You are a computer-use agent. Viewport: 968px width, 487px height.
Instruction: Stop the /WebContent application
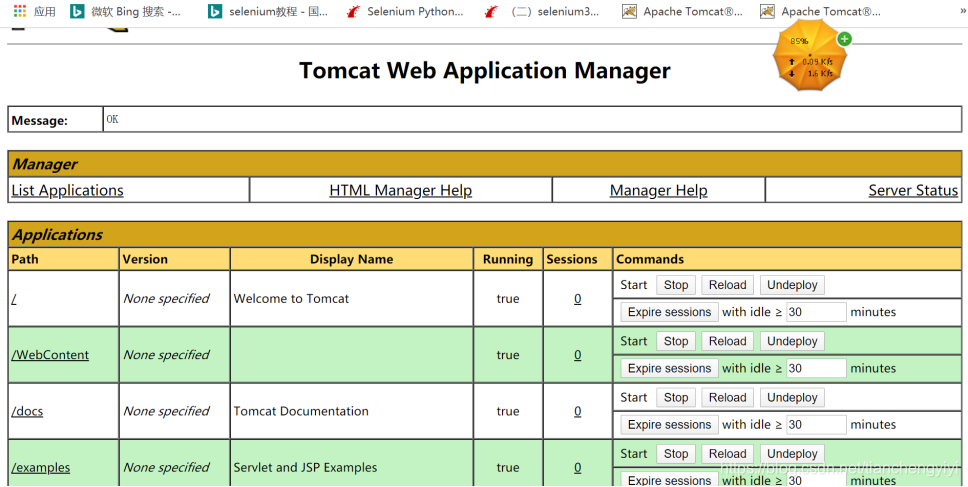(676, 341)
